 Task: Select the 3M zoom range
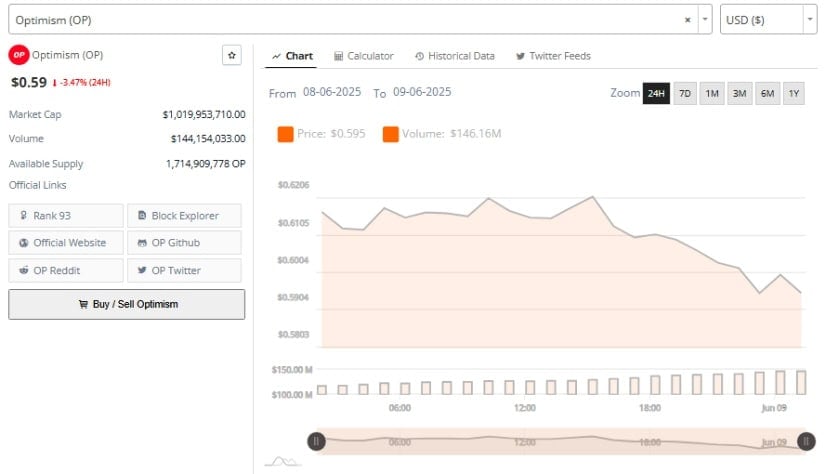[x=739, y=94]
